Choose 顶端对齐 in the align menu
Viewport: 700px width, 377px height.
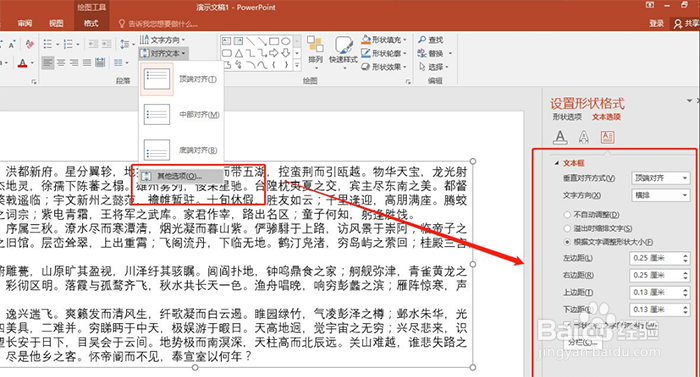tap(181, 79)
